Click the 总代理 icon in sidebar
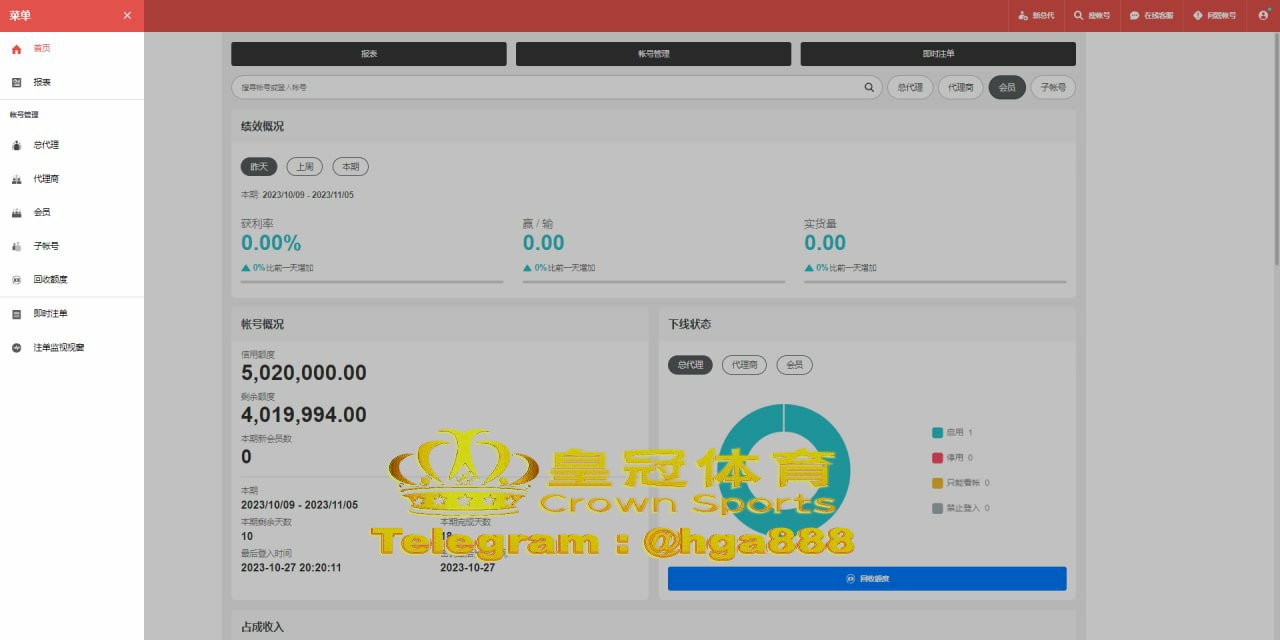This screenshot has width=1280, height=640. pyautogui.click(x=16, y=145)
